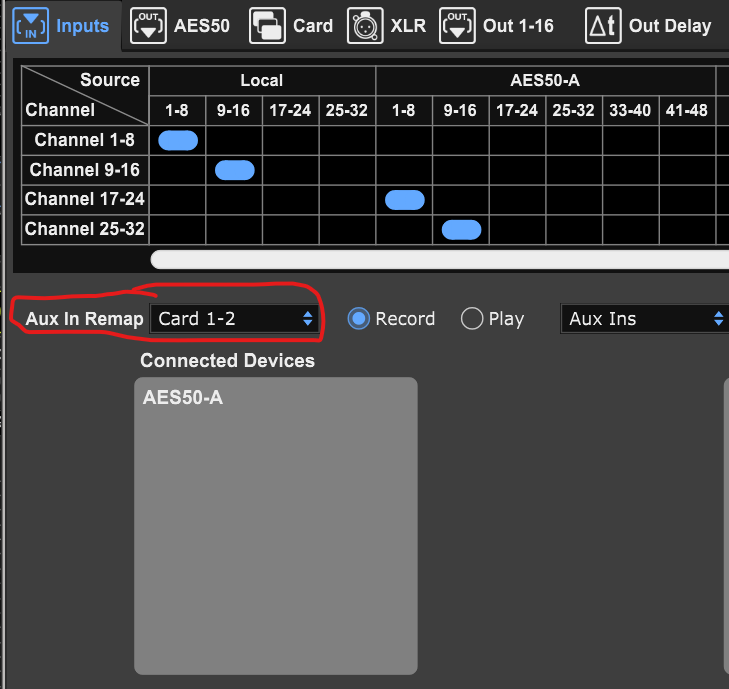The image size is (729, 689).
Task: Assign Channel 17-24 to AES50-A 33-40
Action: click(630, 200)
